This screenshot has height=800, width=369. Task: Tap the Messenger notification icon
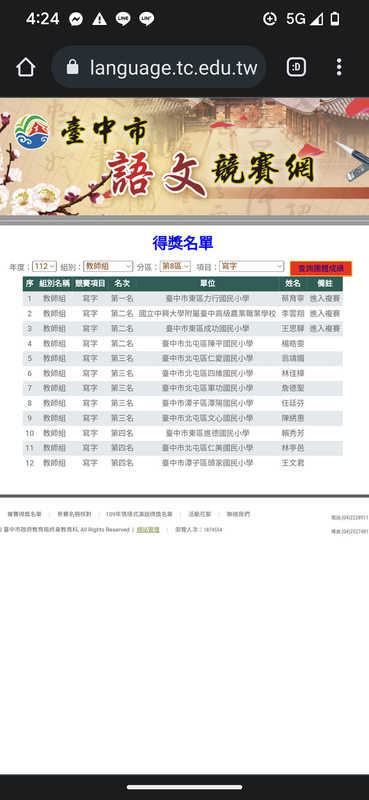click(x=76, y=19)
